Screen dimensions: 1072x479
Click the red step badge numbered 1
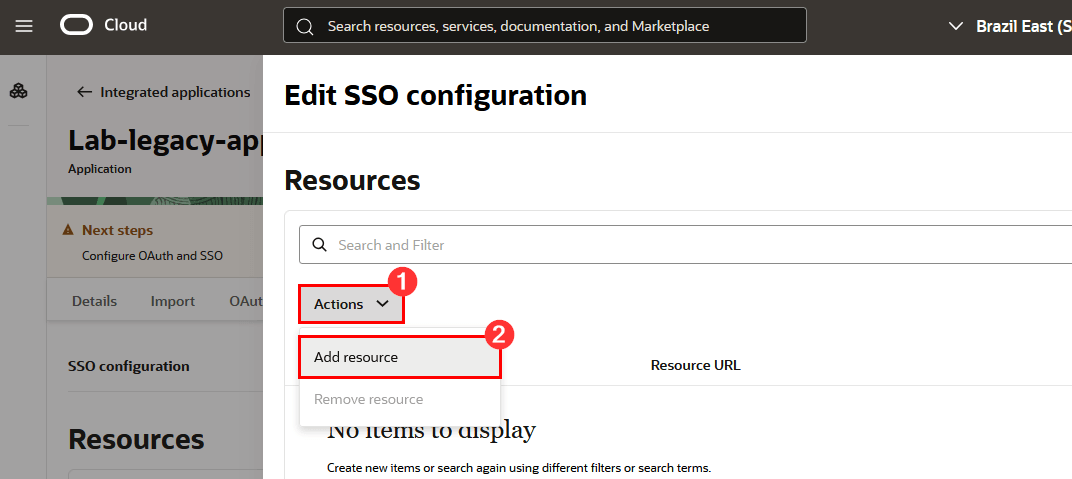pos(402,283)
